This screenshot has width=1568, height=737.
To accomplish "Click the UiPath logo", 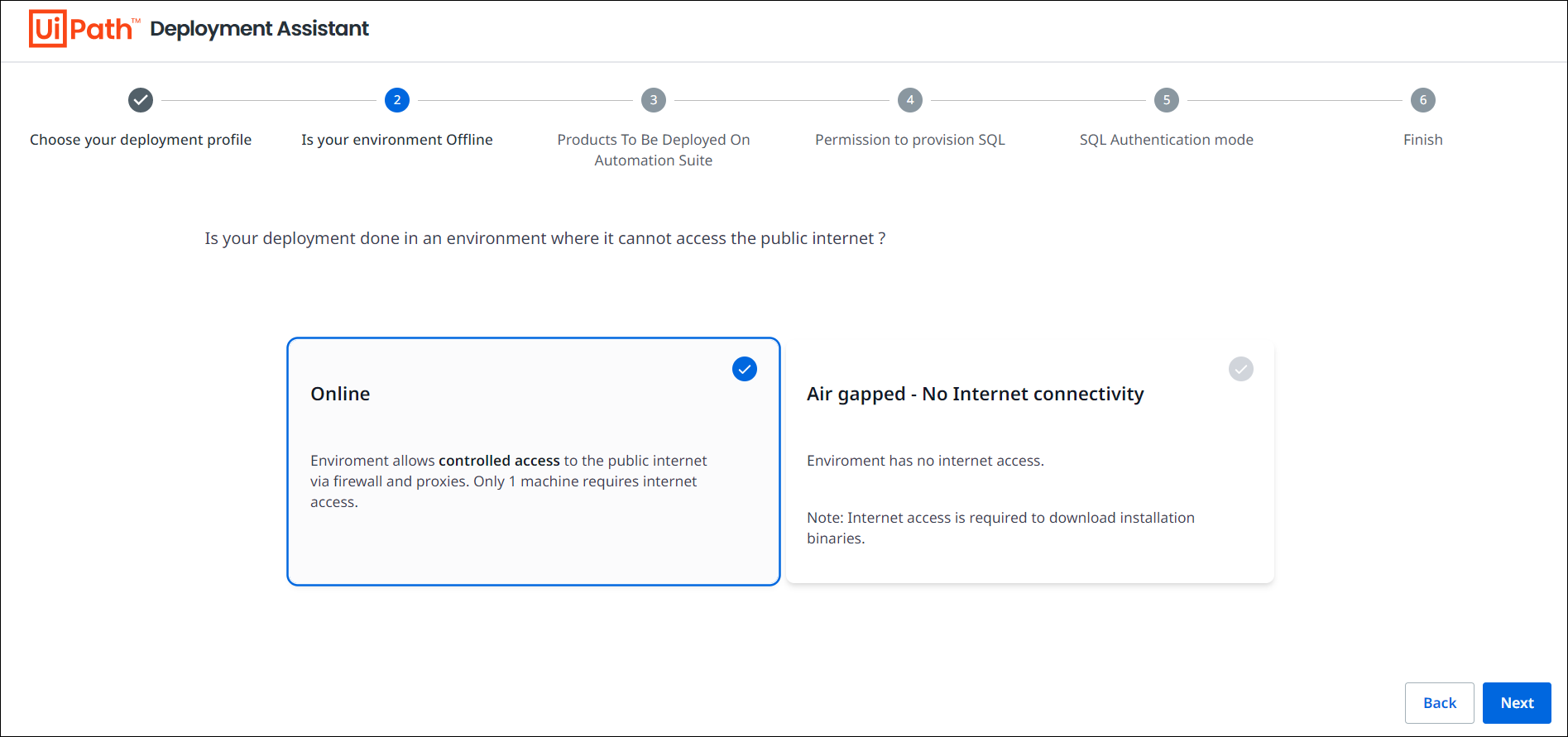I will [84, 29].
